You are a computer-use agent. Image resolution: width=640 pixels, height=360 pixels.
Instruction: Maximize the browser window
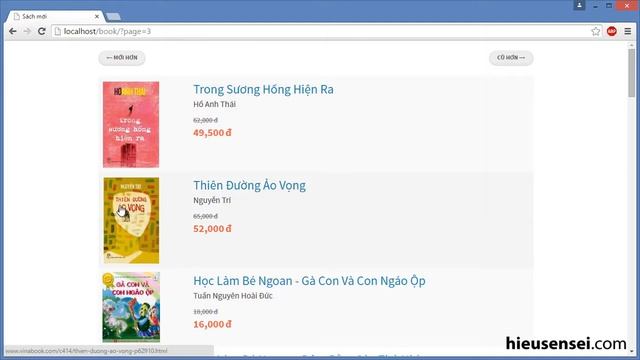pos(609,5)
